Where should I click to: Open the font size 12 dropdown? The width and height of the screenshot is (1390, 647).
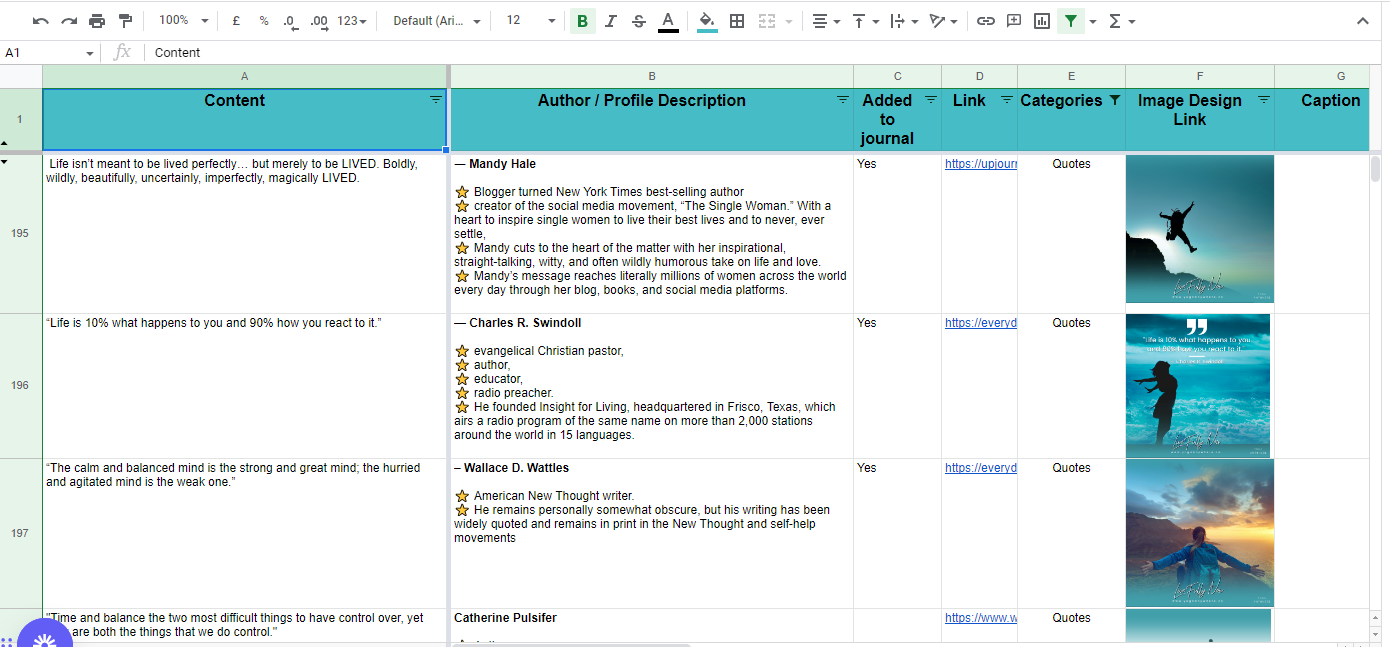pyautogui.click(x=530, y=21)
